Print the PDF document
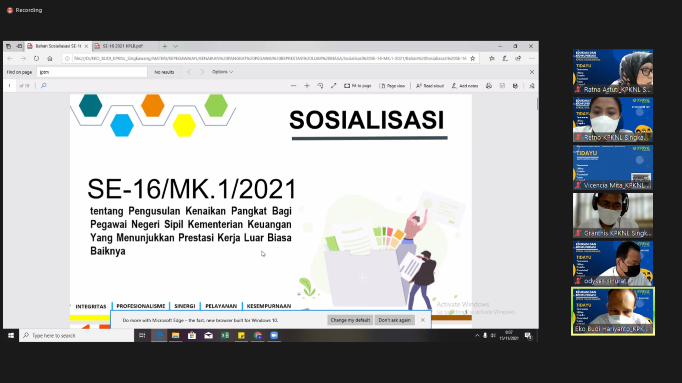This screenshot has width=682, height=383. tap(489, 86)
